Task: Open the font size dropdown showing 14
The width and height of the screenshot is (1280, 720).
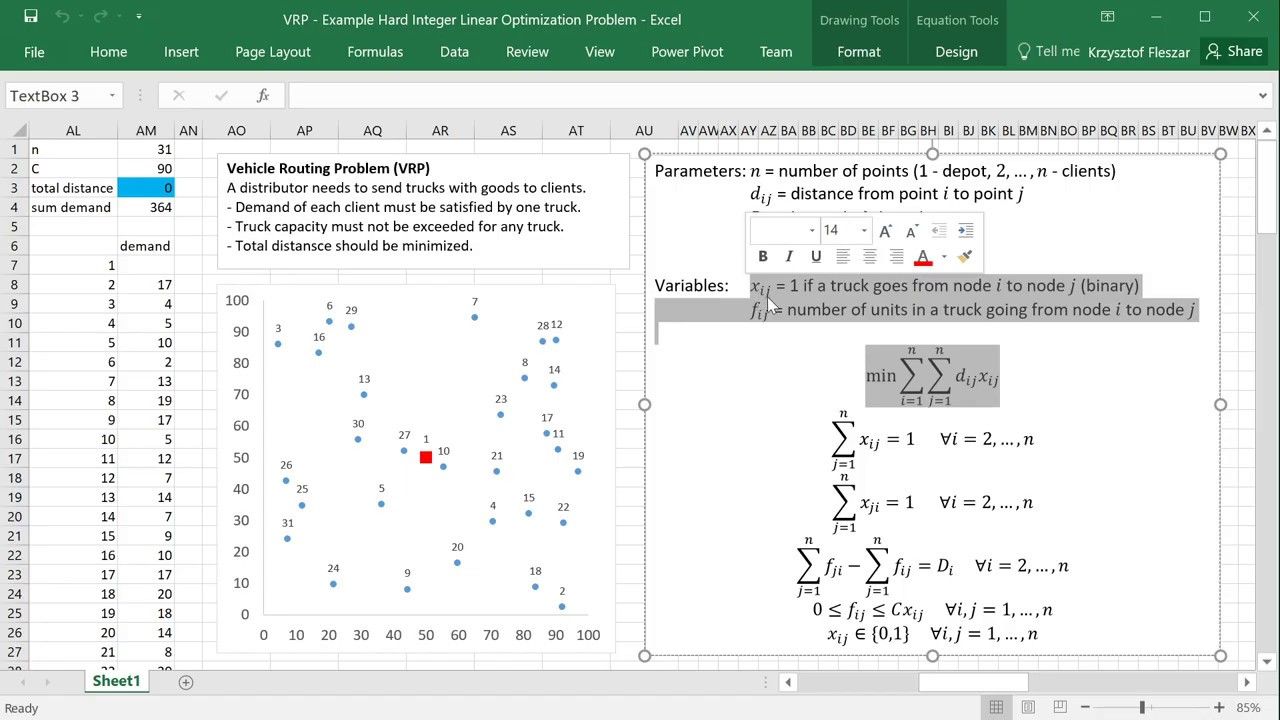Action: [864, 230]
